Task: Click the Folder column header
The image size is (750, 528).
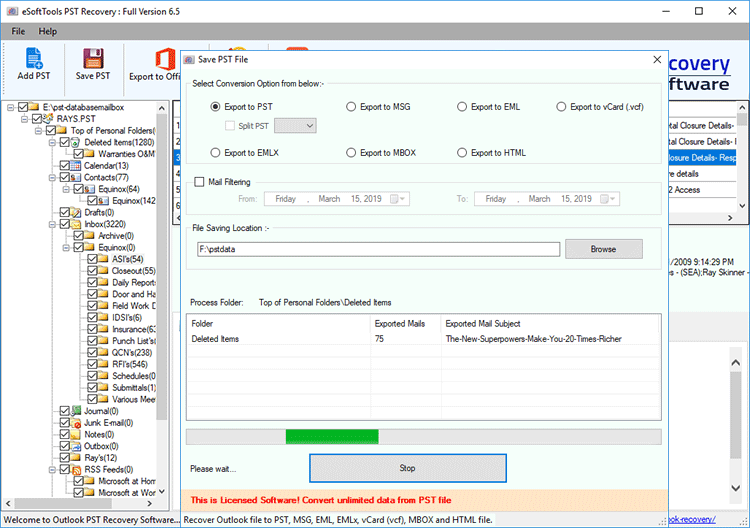Action: pos(278,324)
